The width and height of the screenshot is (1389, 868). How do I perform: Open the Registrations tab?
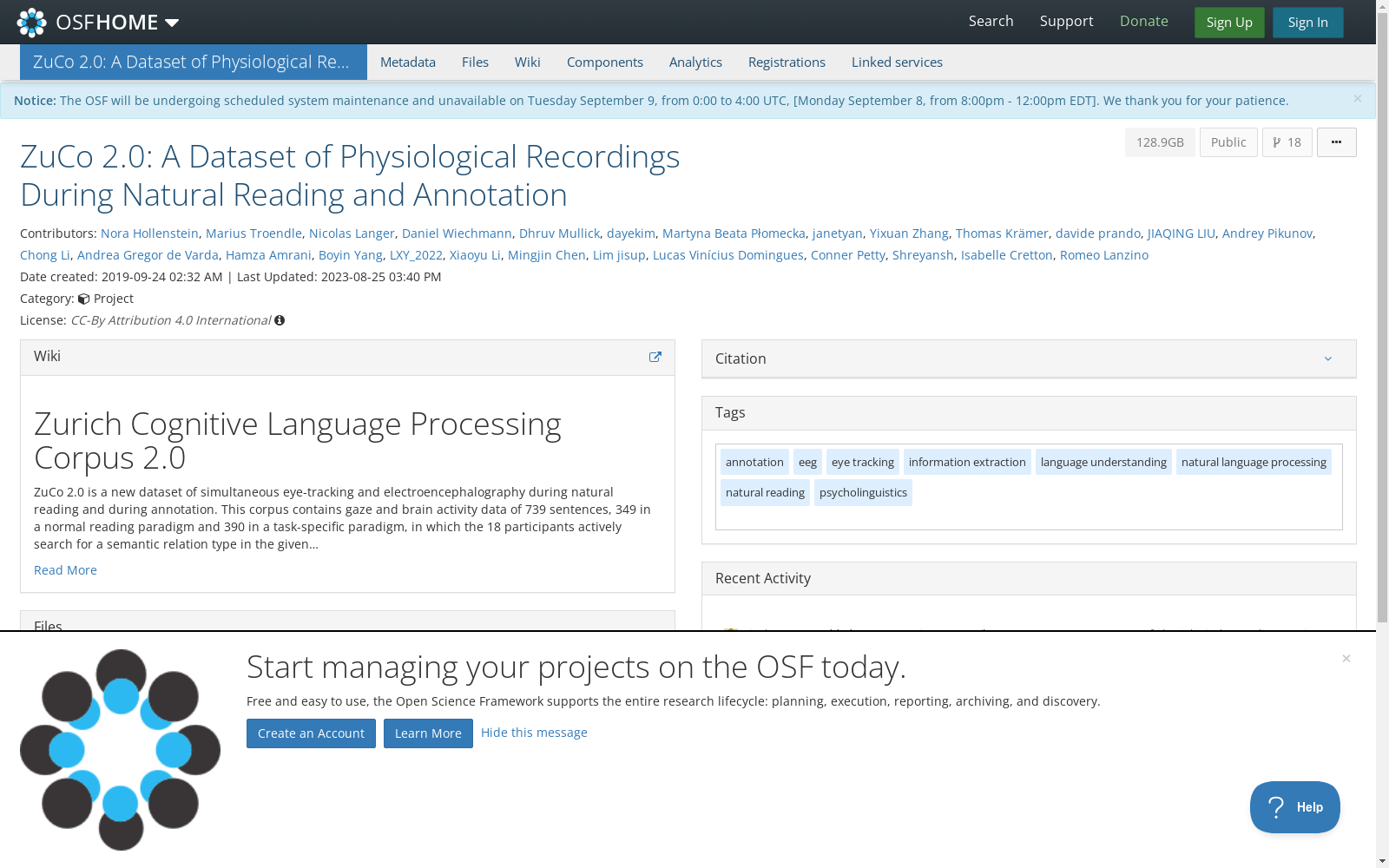[x=787, y=62]
